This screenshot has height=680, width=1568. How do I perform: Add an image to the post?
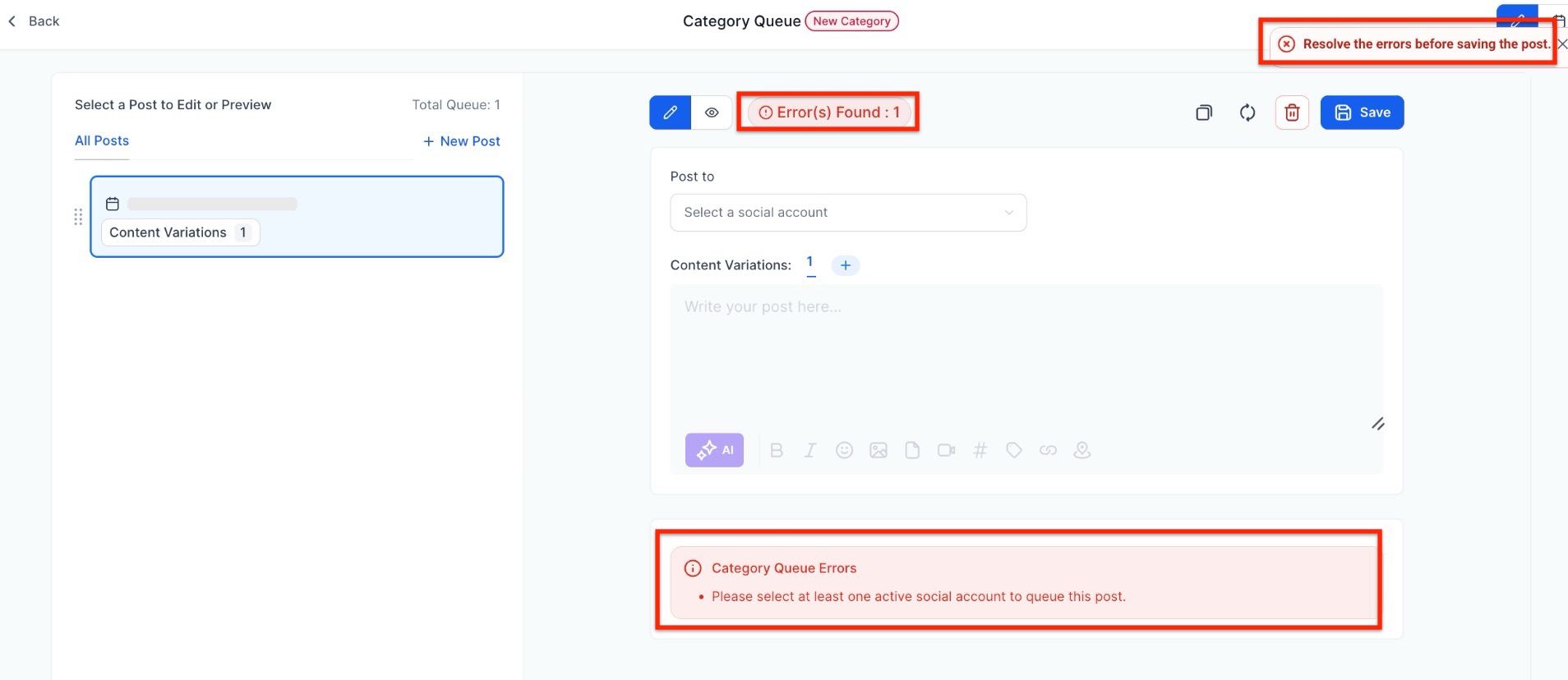(x=879, y=450)
